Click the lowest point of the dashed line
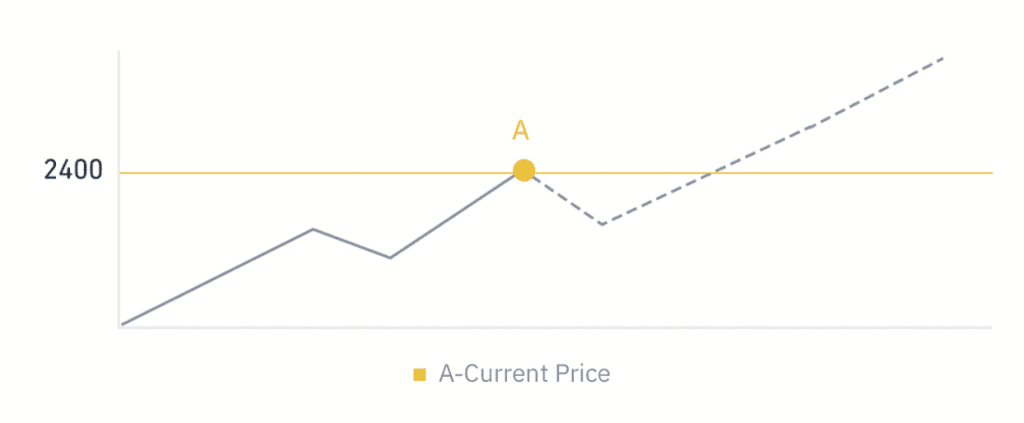1024x423 pixels. 603,224
